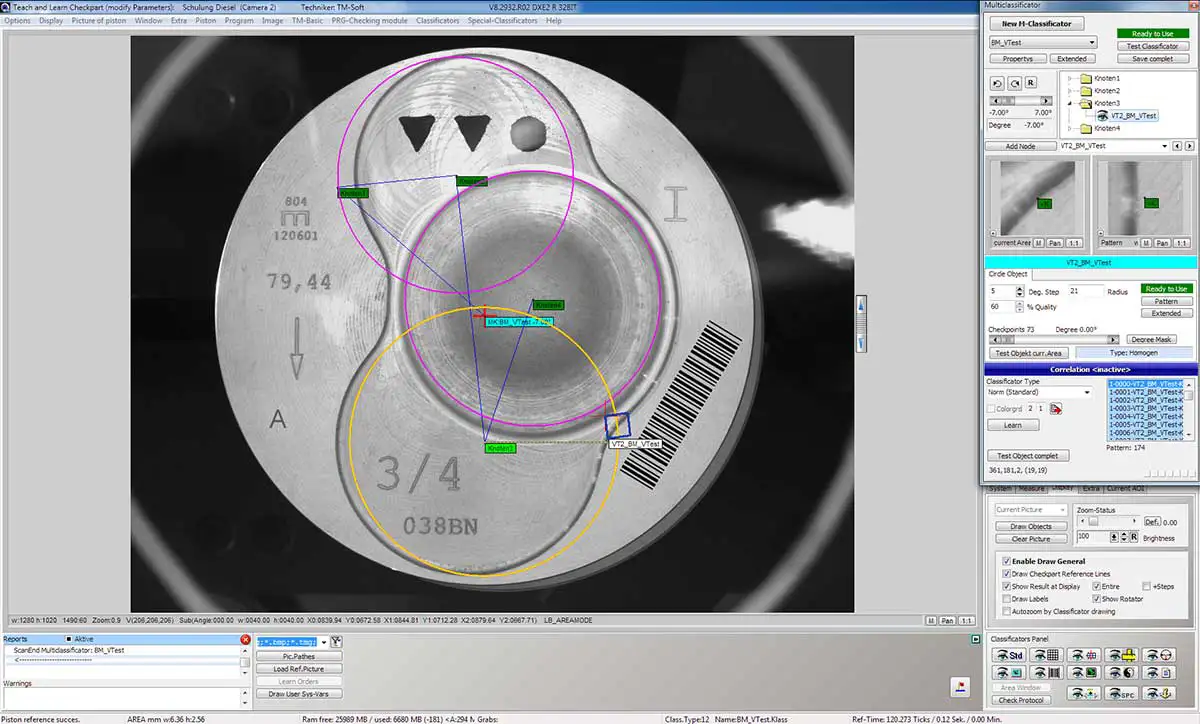Open the PRG-Checking module menu
The image size is (1200, 724).
tap(370, 20)
